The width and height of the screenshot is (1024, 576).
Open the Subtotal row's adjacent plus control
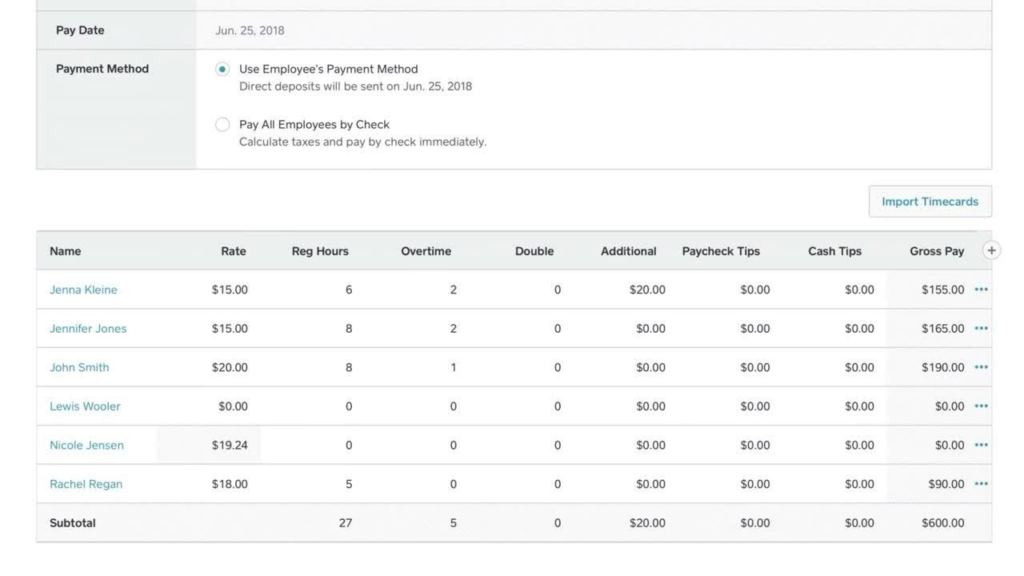(990, 251)
